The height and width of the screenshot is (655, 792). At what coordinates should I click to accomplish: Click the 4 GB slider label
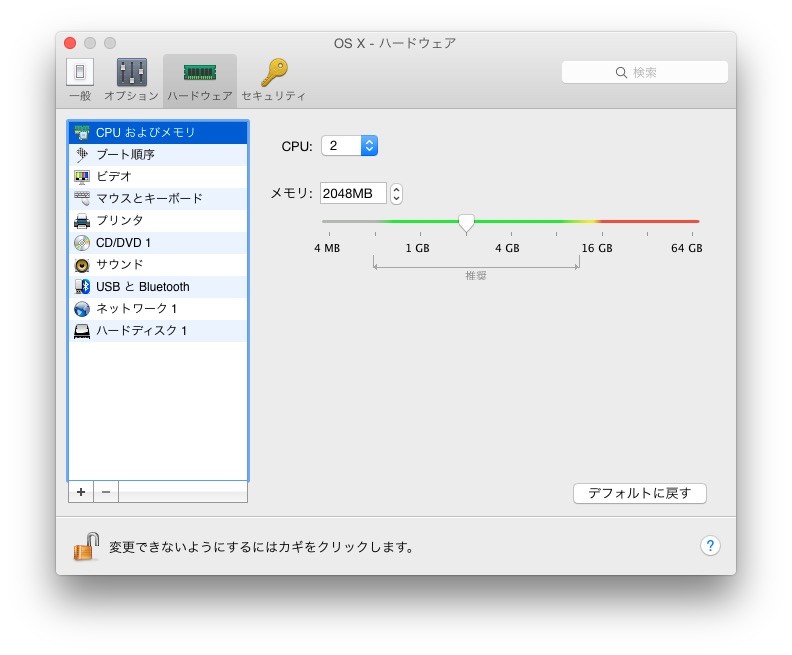point(507,248)
